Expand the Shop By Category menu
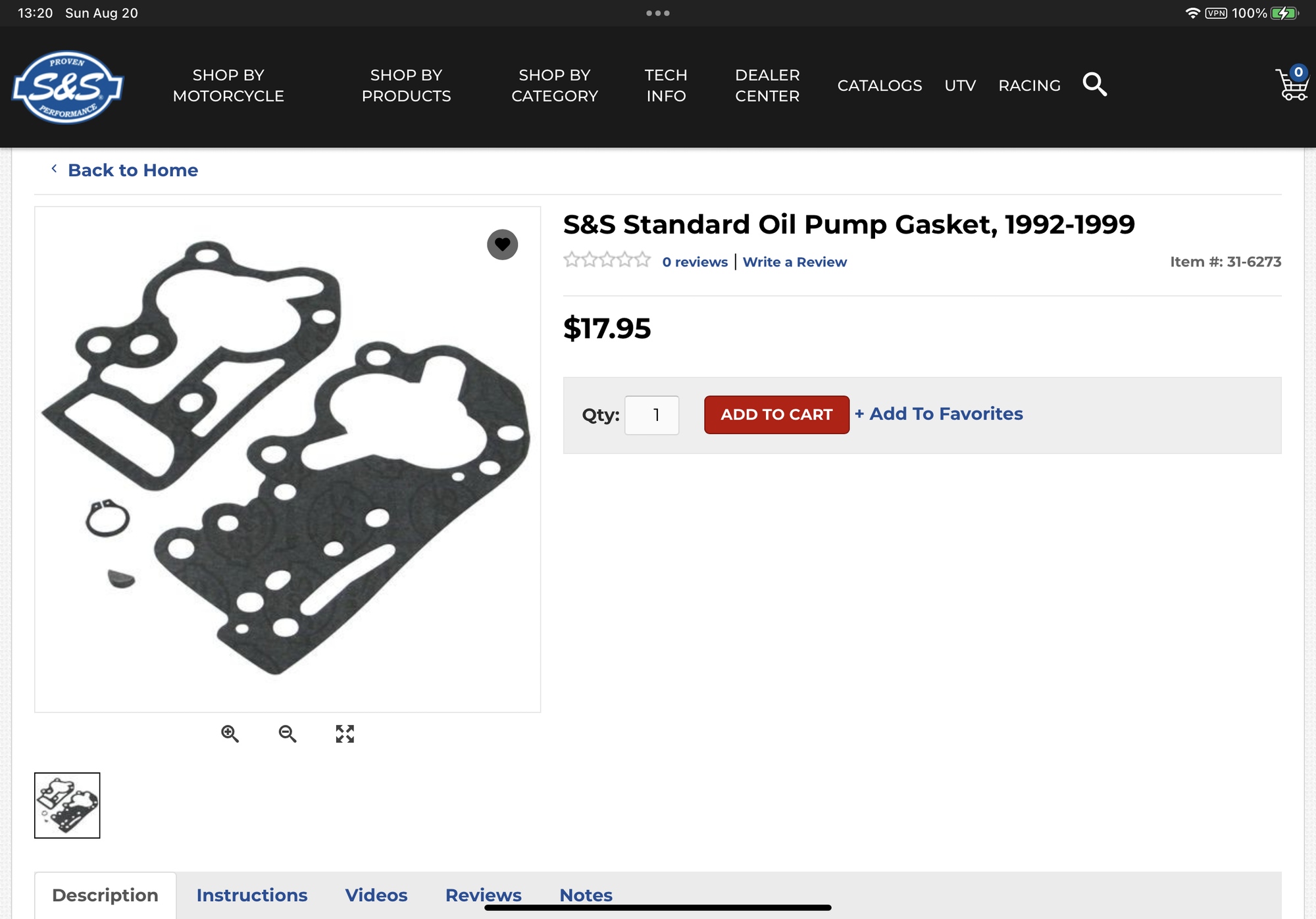 pyautogui.click(x=555, y=86)
